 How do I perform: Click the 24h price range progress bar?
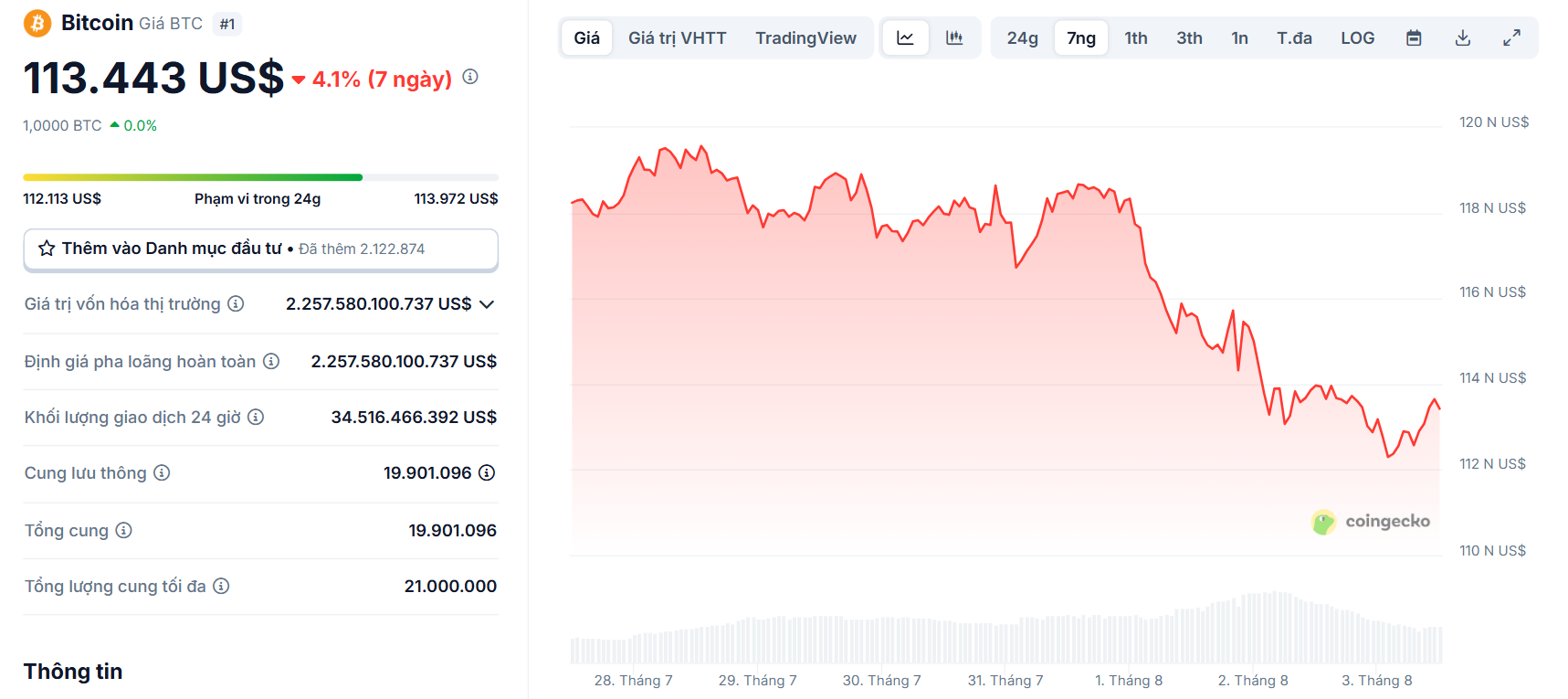(261, 177)
